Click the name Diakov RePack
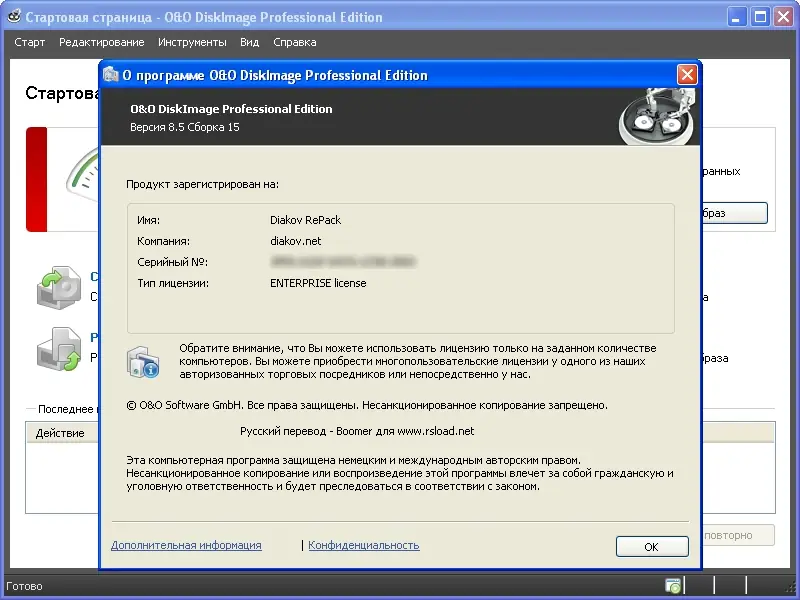Screen dimensions: 800x600 305,220
